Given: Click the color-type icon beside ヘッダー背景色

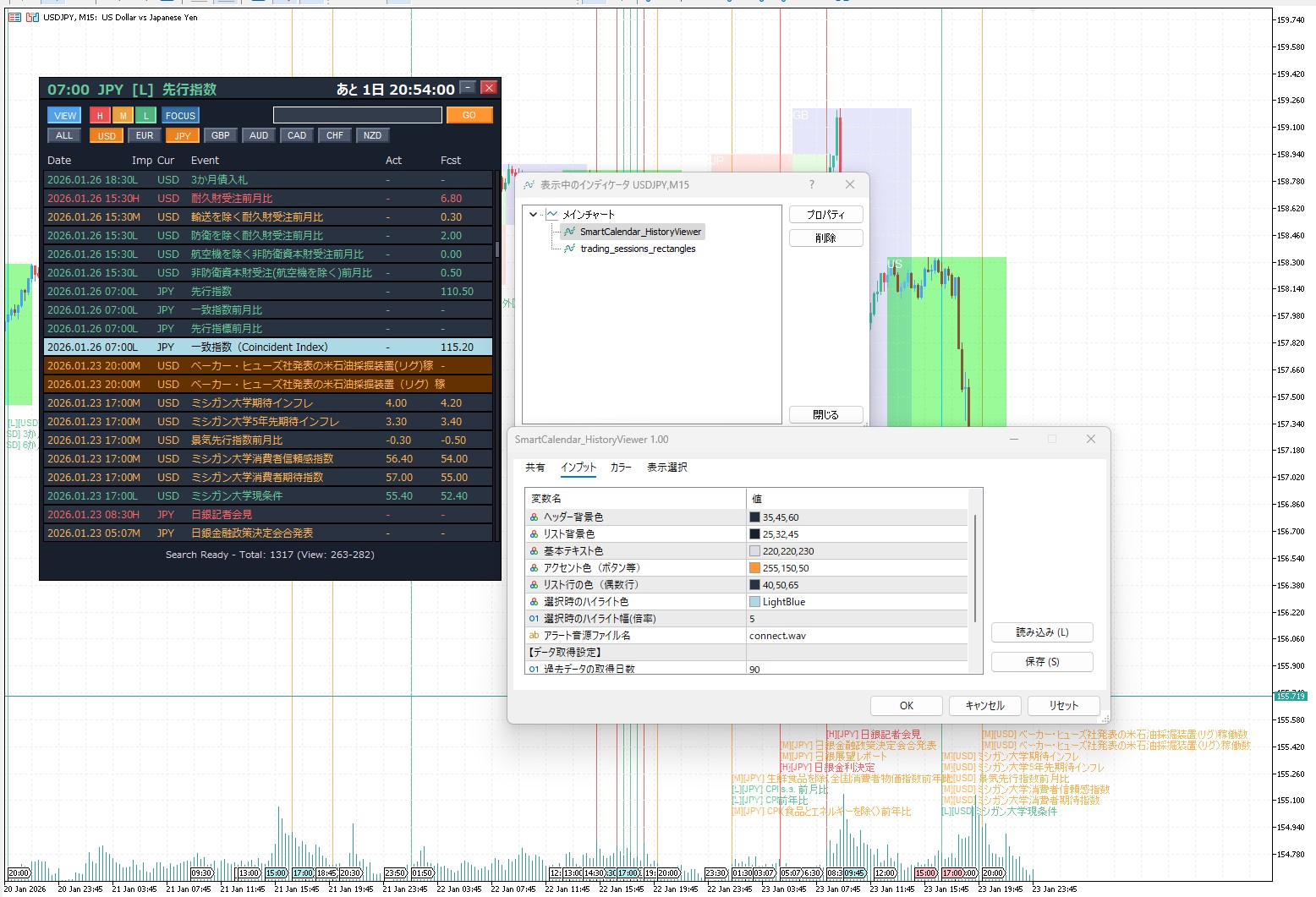Looking at the screenshot, I should (535, 517).
